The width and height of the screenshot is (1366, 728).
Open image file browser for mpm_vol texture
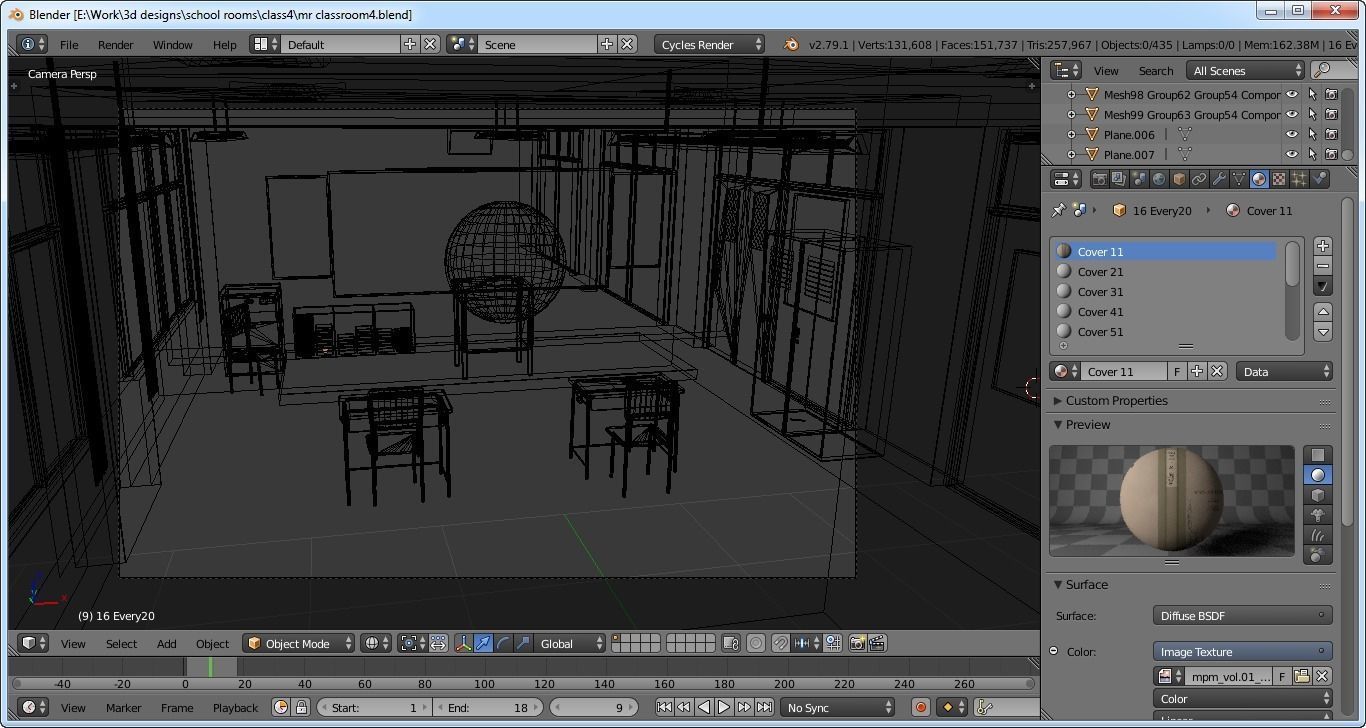click(x=1302, y=676)
